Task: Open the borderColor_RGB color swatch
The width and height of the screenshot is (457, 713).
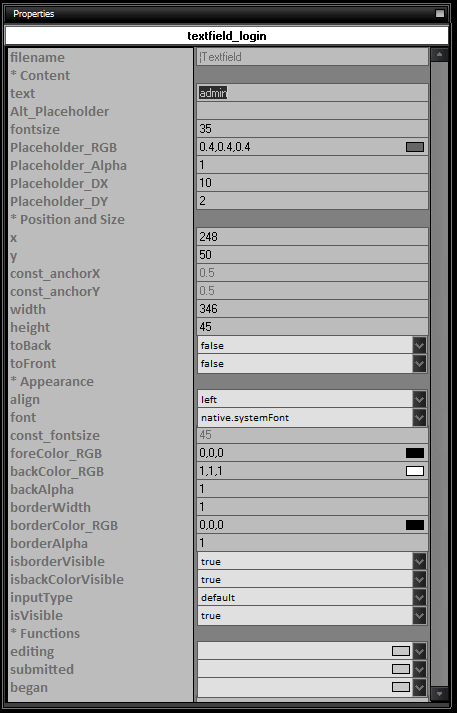Action: [415, 525]
